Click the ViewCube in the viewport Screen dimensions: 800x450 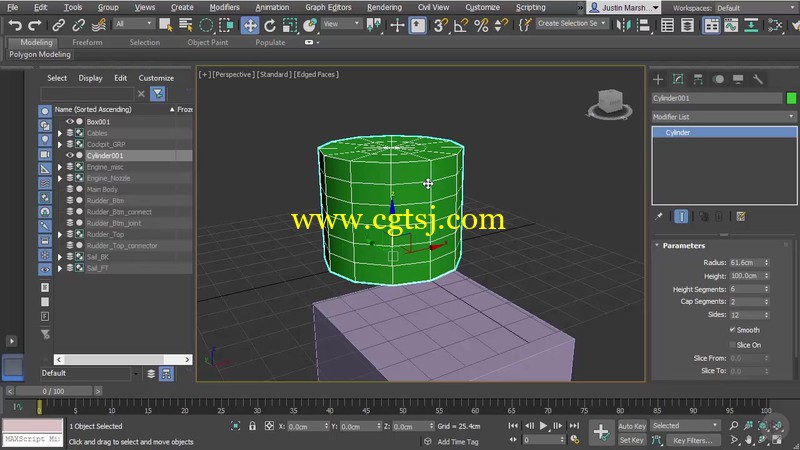[610, 104]
